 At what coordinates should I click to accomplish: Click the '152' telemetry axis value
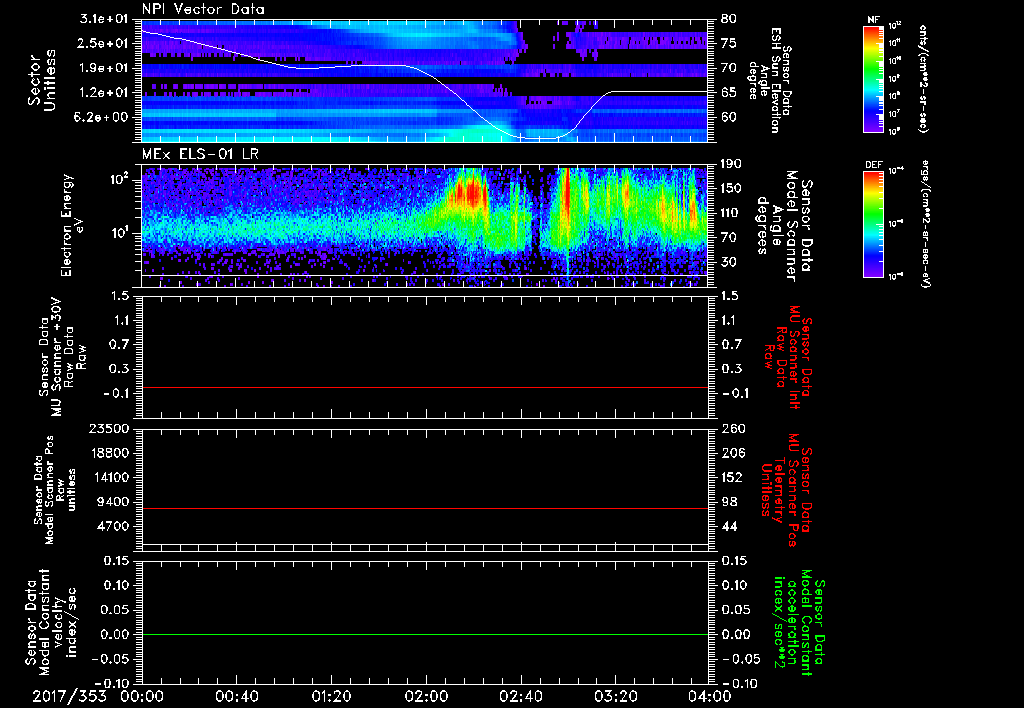[x=733, y=477]
